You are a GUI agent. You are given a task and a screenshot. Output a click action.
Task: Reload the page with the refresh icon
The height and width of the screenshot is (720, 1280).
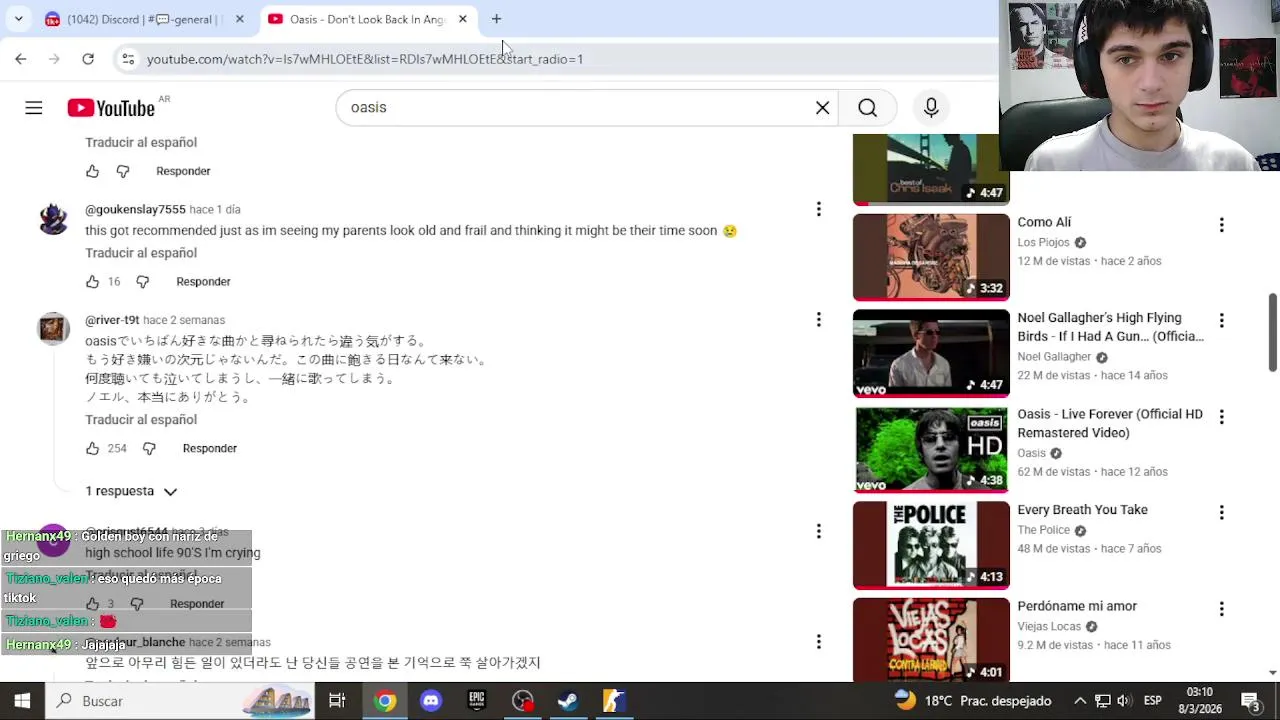click(88, 59)
